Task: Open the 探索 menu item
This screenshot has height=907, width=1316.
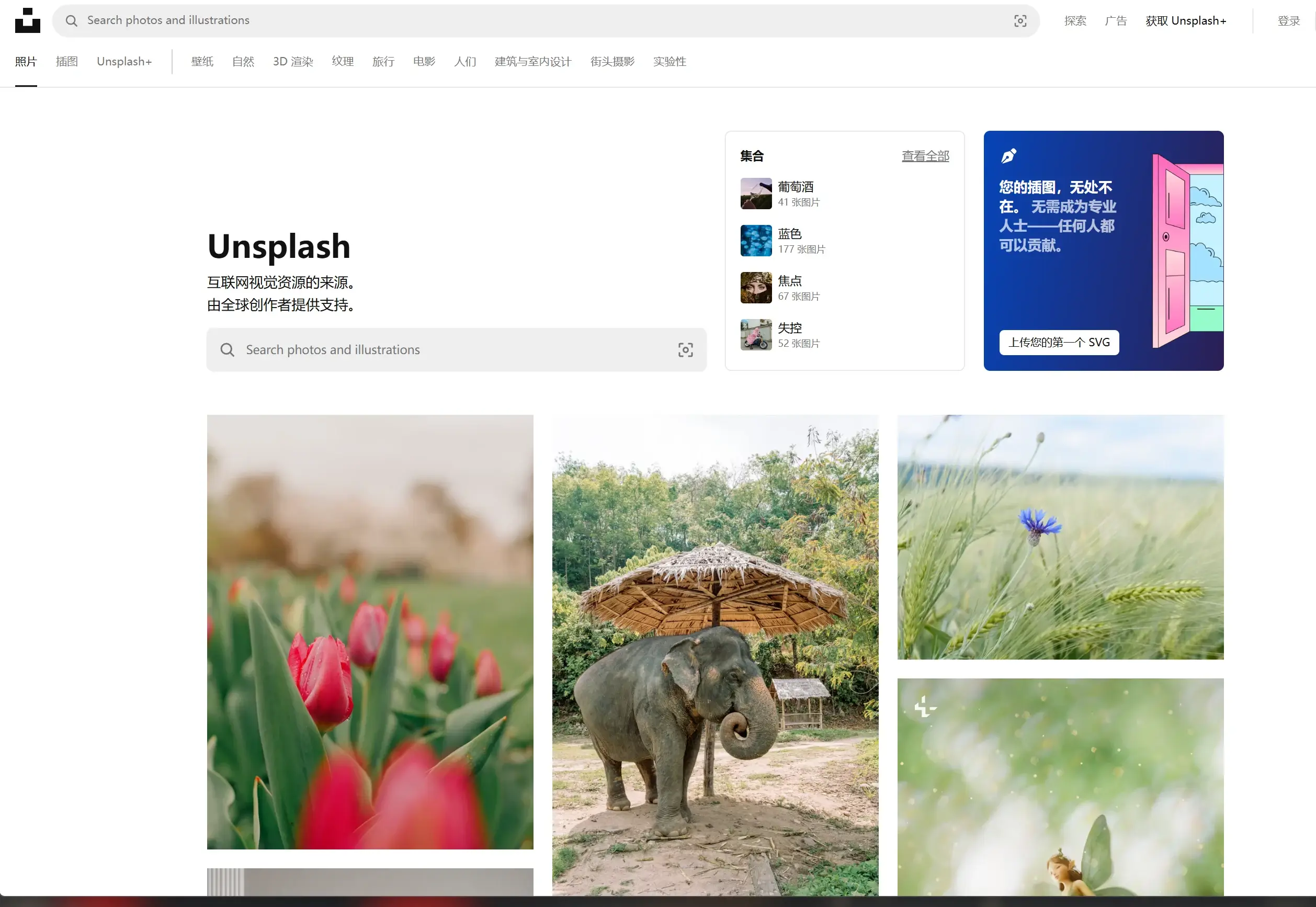Action: tap(1074, 20)
